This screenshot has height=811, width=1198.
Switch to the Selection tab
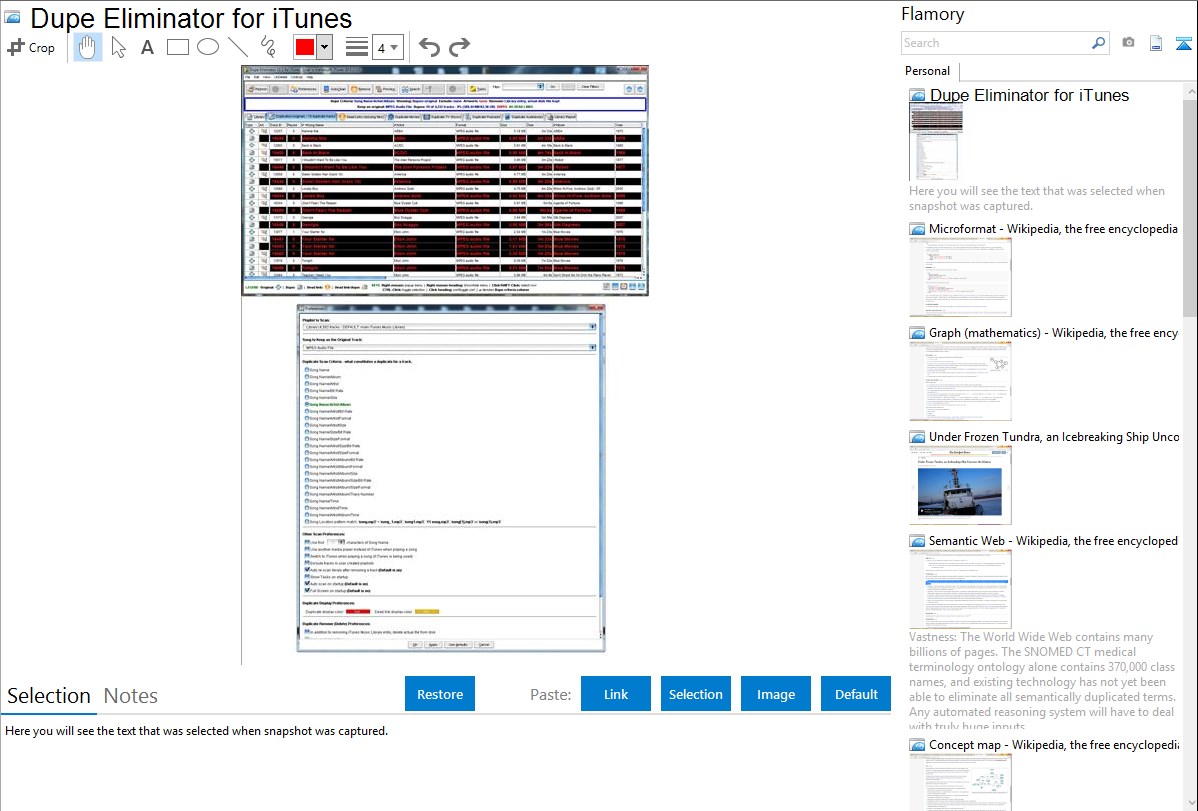49,696
